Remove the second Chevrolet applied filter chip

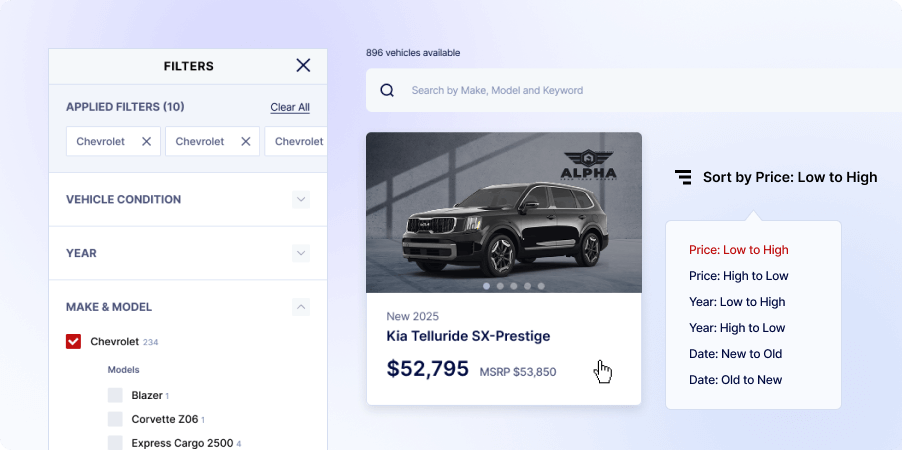246,142
